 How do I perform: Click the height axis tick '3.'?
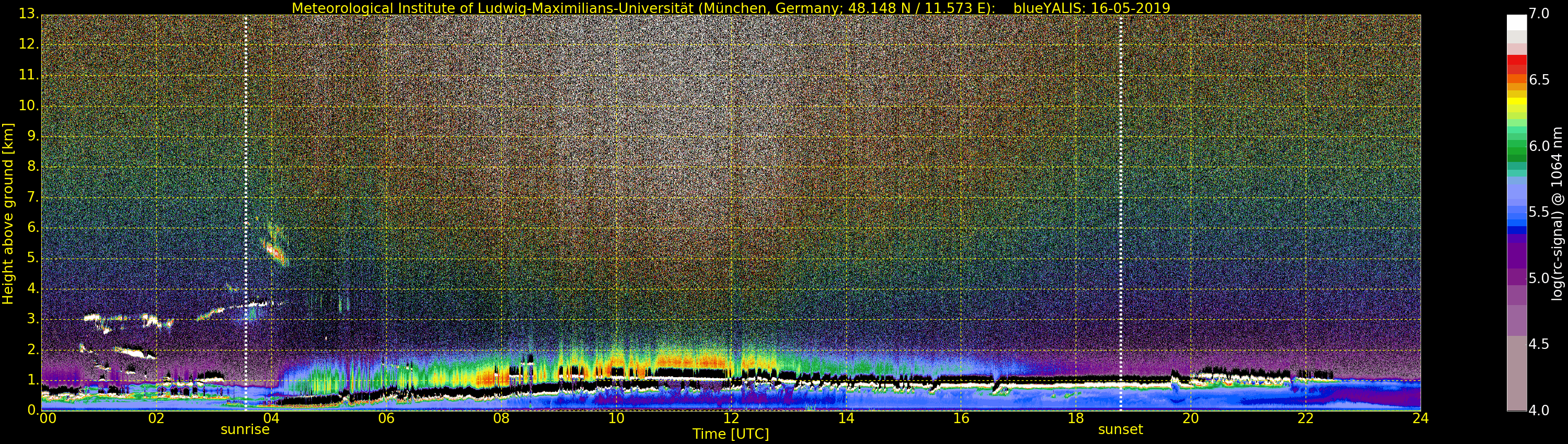(32, 319)
